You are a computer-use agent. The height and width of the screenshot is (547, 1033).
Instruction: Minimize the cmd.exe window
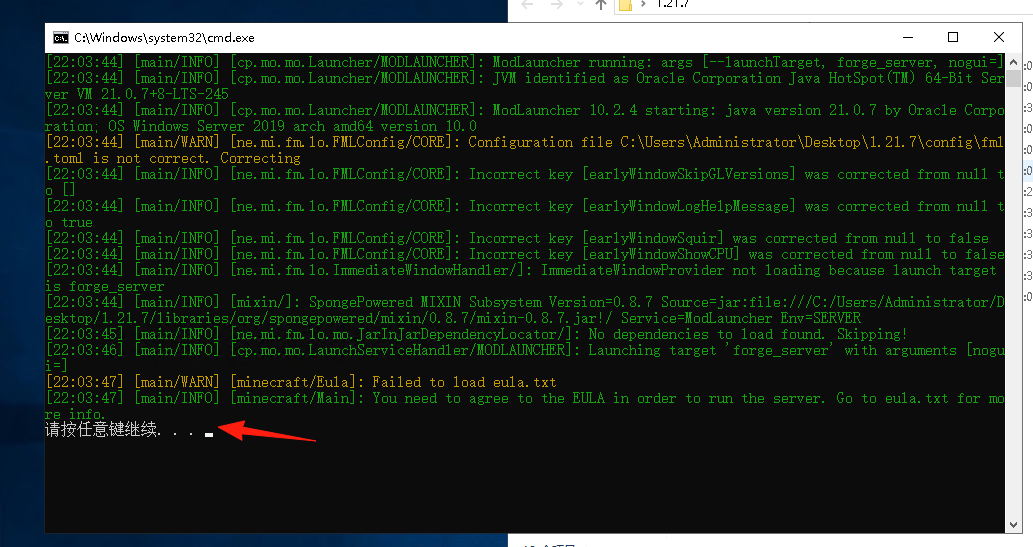908,38
